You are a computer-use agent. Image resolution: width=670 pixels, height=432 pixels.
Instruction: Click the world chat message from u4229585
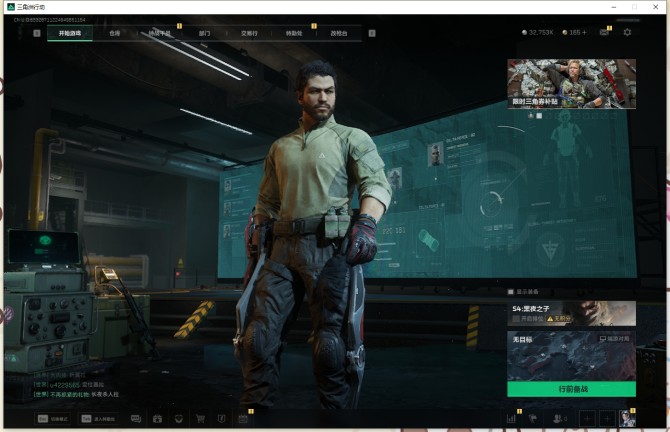tap(69, 385)
